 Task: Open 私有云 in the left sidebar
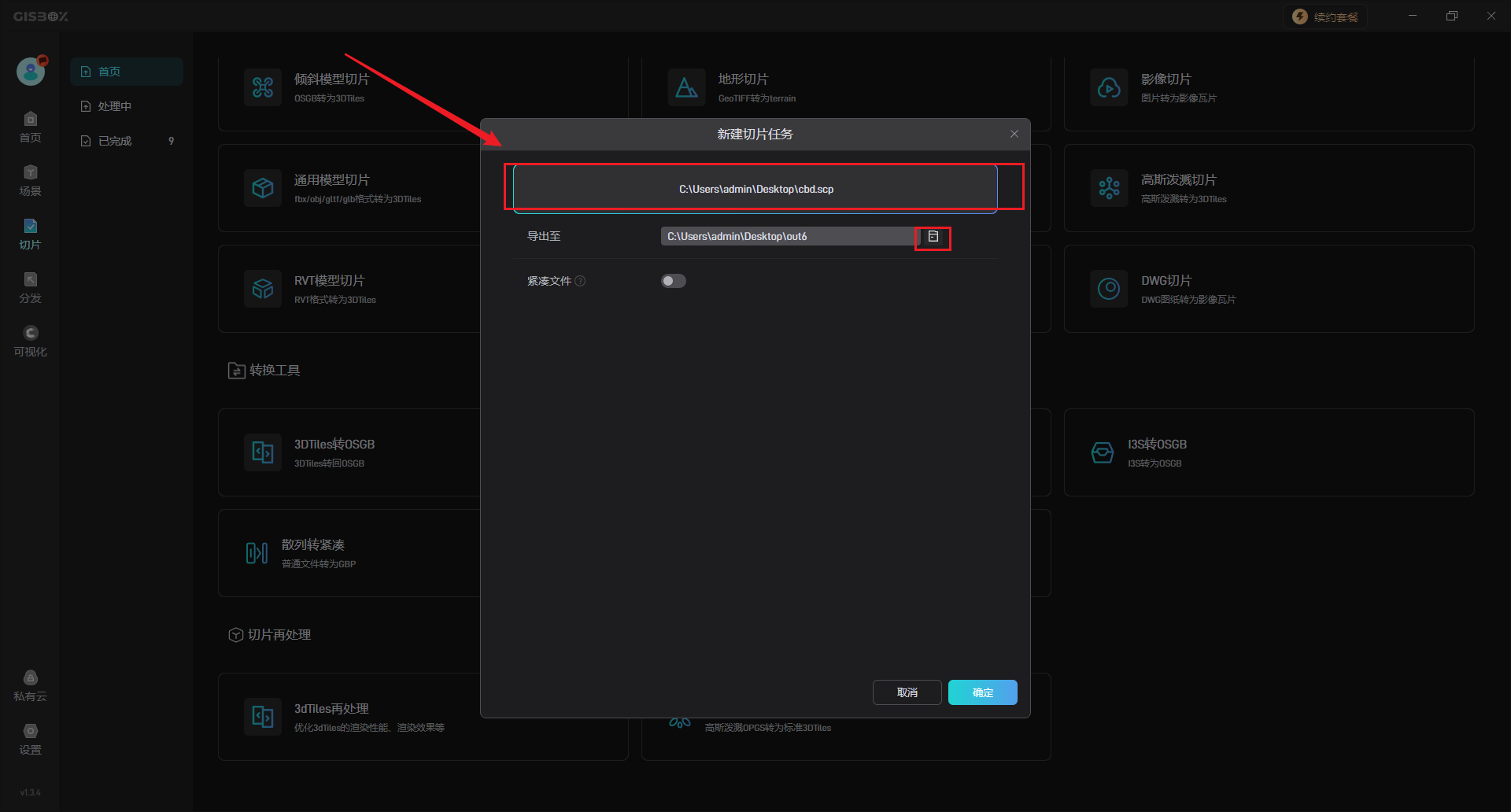(30, 686)
